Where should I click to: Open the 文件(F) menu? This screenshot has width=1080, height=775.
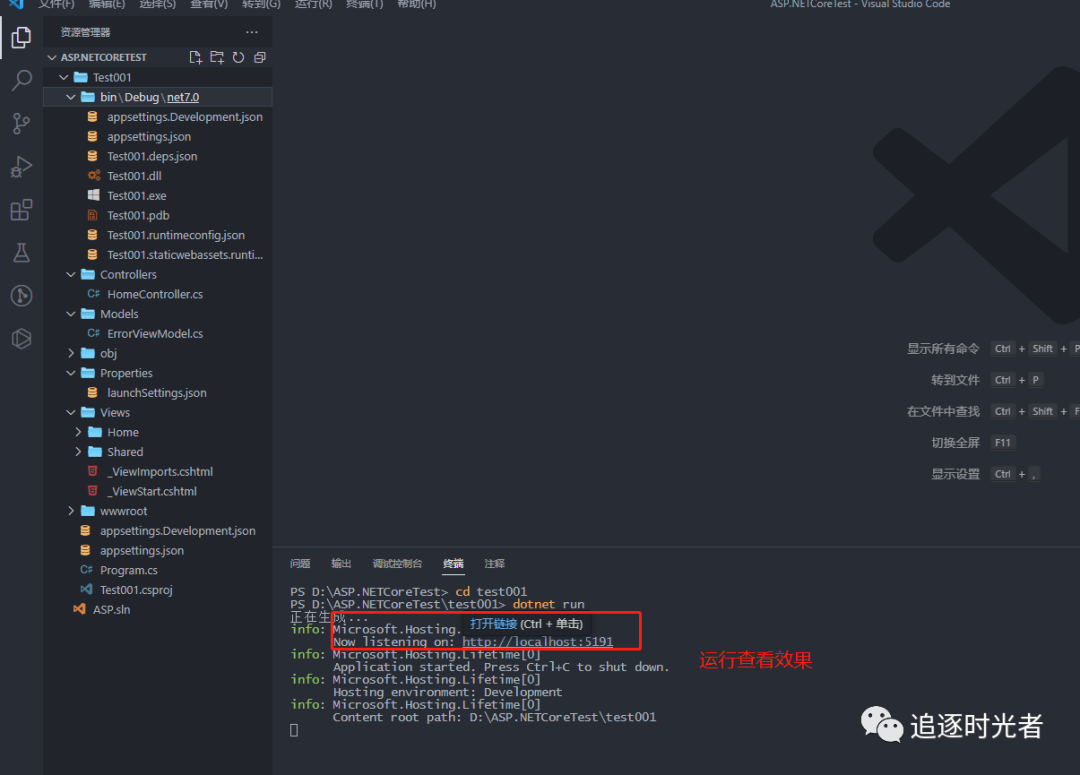coord(56,4)
